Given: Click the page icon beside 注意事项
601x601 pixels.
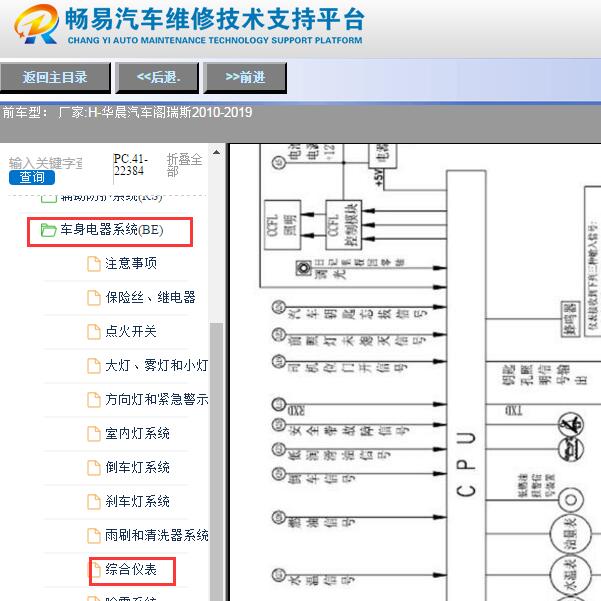Looking at the screenshot, I should [94, 264].
